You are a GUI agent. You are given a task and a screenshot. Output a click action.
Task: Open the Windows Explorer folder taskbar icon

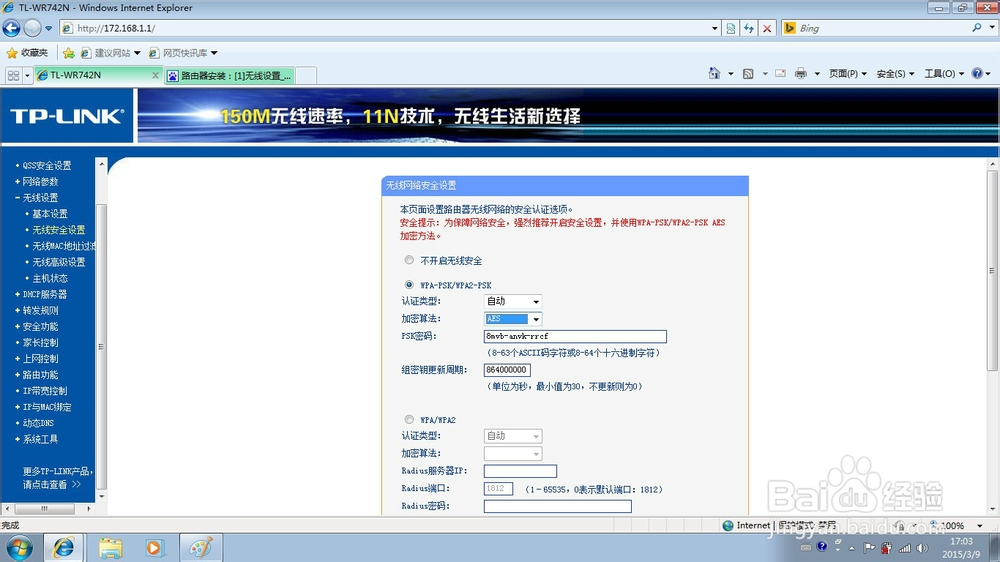pos(110,548)
